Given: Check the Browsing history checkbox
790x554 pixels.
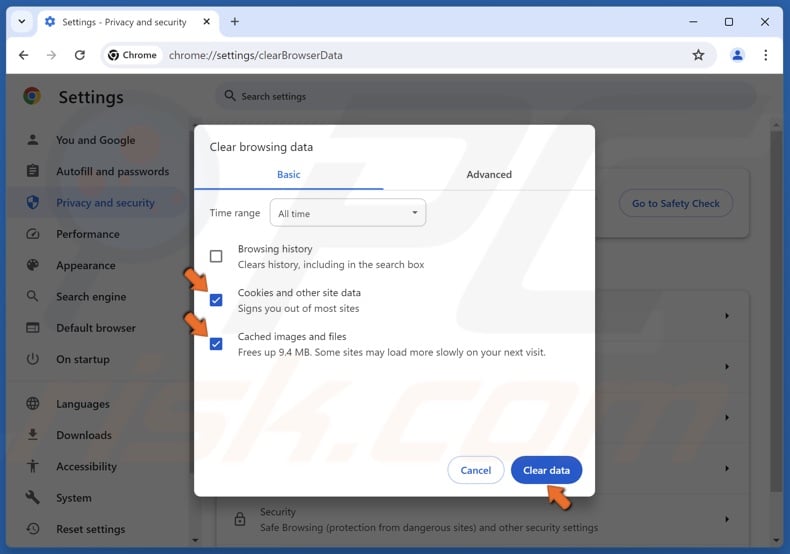Looking at the screenshot, I should click(216, 256).
